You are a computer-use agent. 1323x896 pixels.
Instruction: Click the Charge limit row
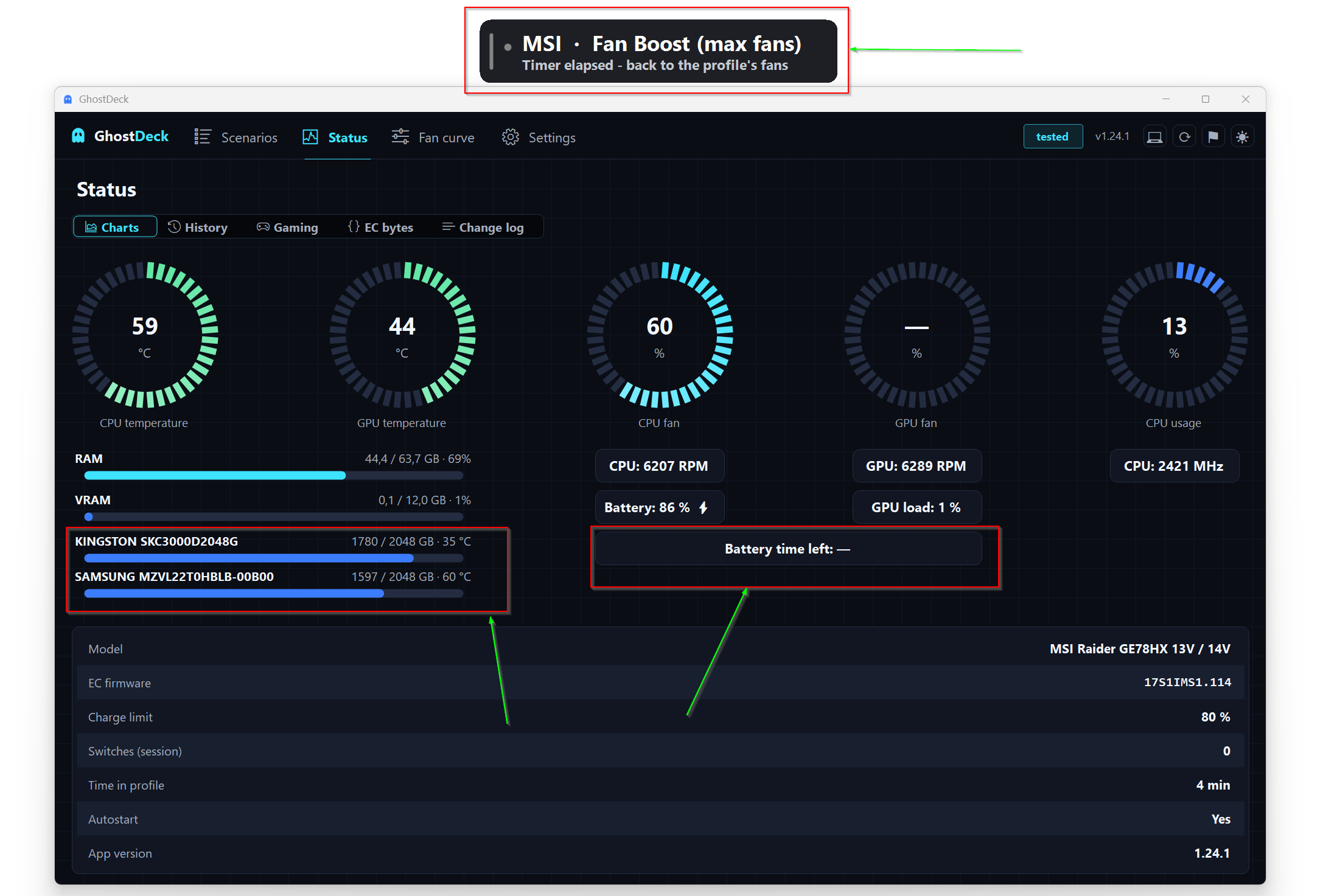tap(660, 717)
